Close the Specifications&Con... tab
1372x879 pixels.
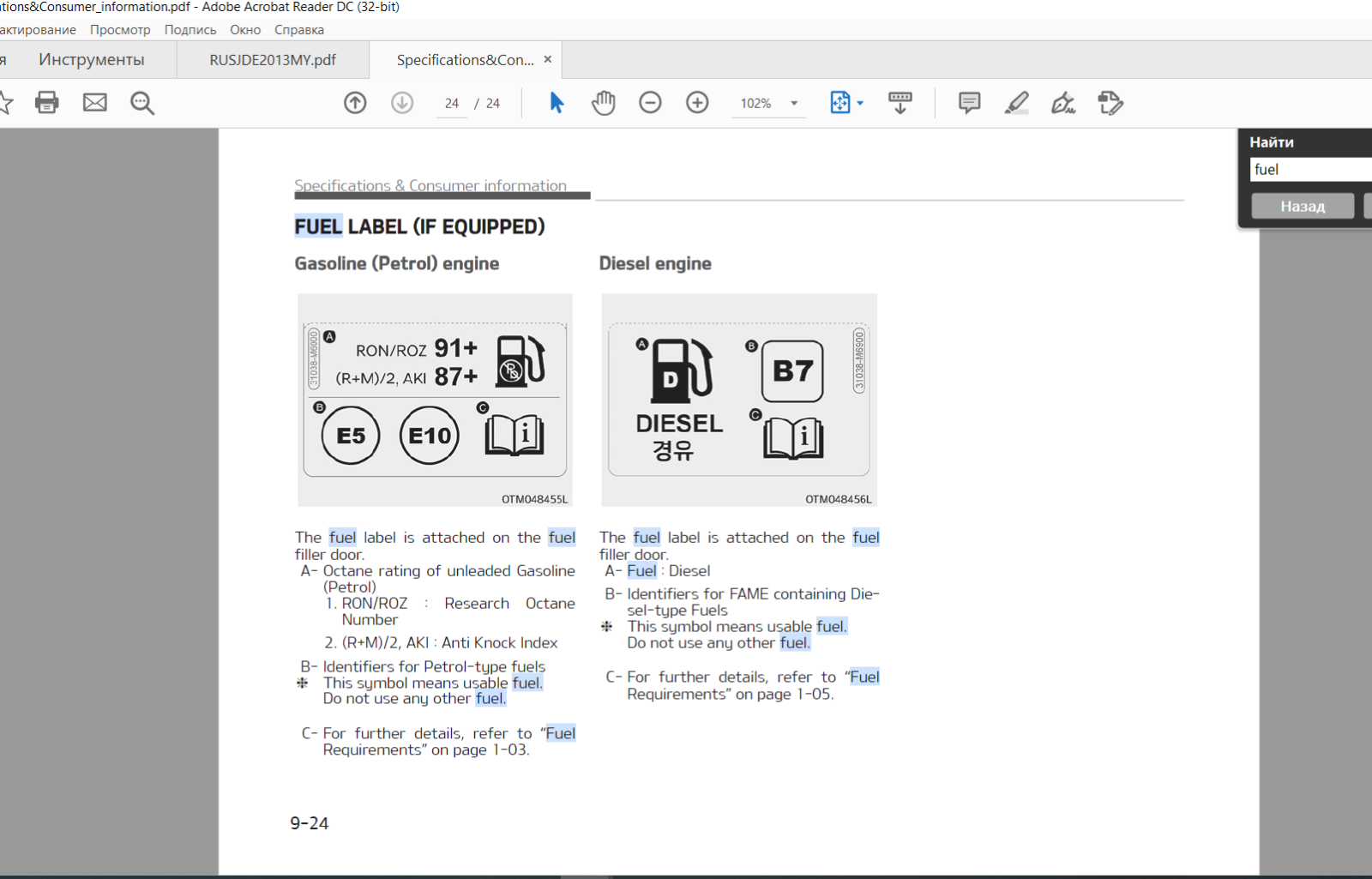pyautogui.click(x=548, y=59)
